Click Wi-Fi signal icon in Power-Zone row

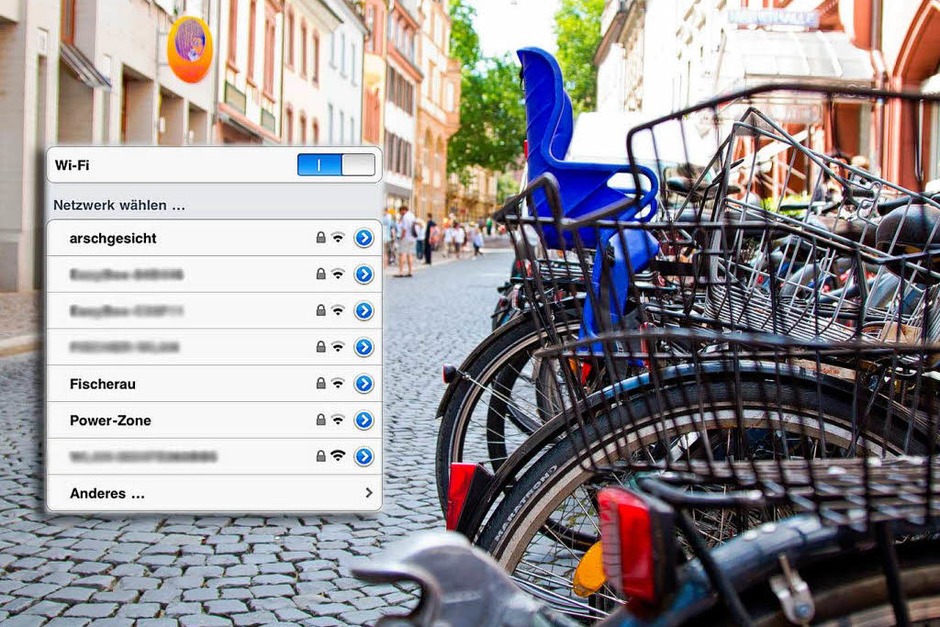click(x=338, y=420)
